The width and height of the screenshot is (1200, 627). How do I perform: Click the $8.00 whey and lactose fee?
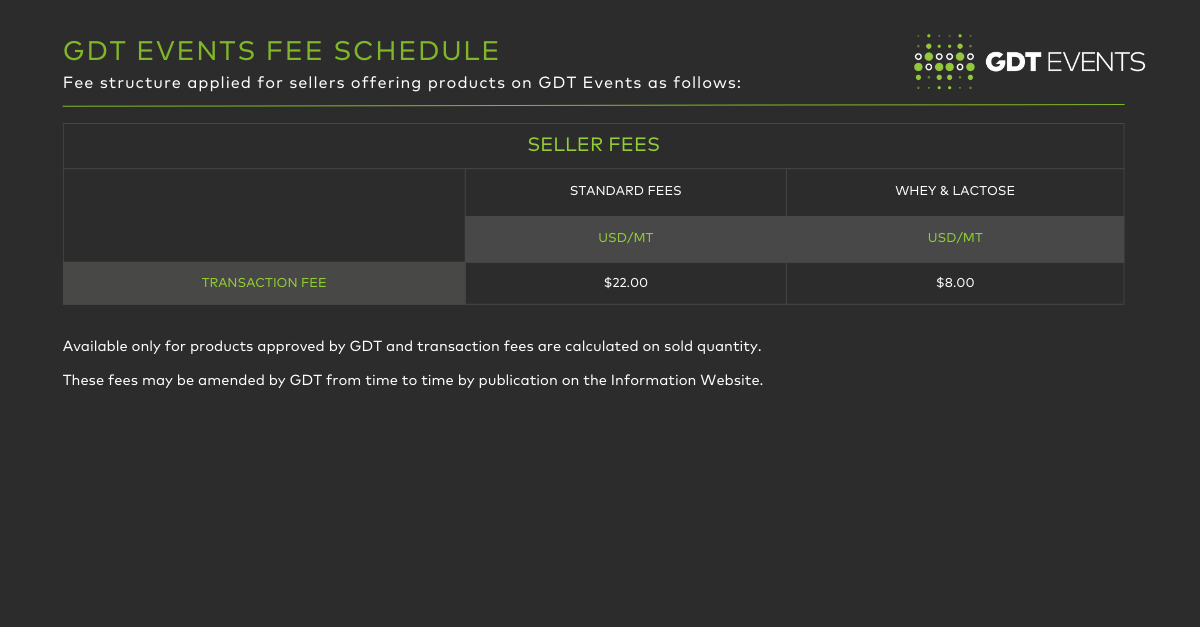click(x=954, y=283)
